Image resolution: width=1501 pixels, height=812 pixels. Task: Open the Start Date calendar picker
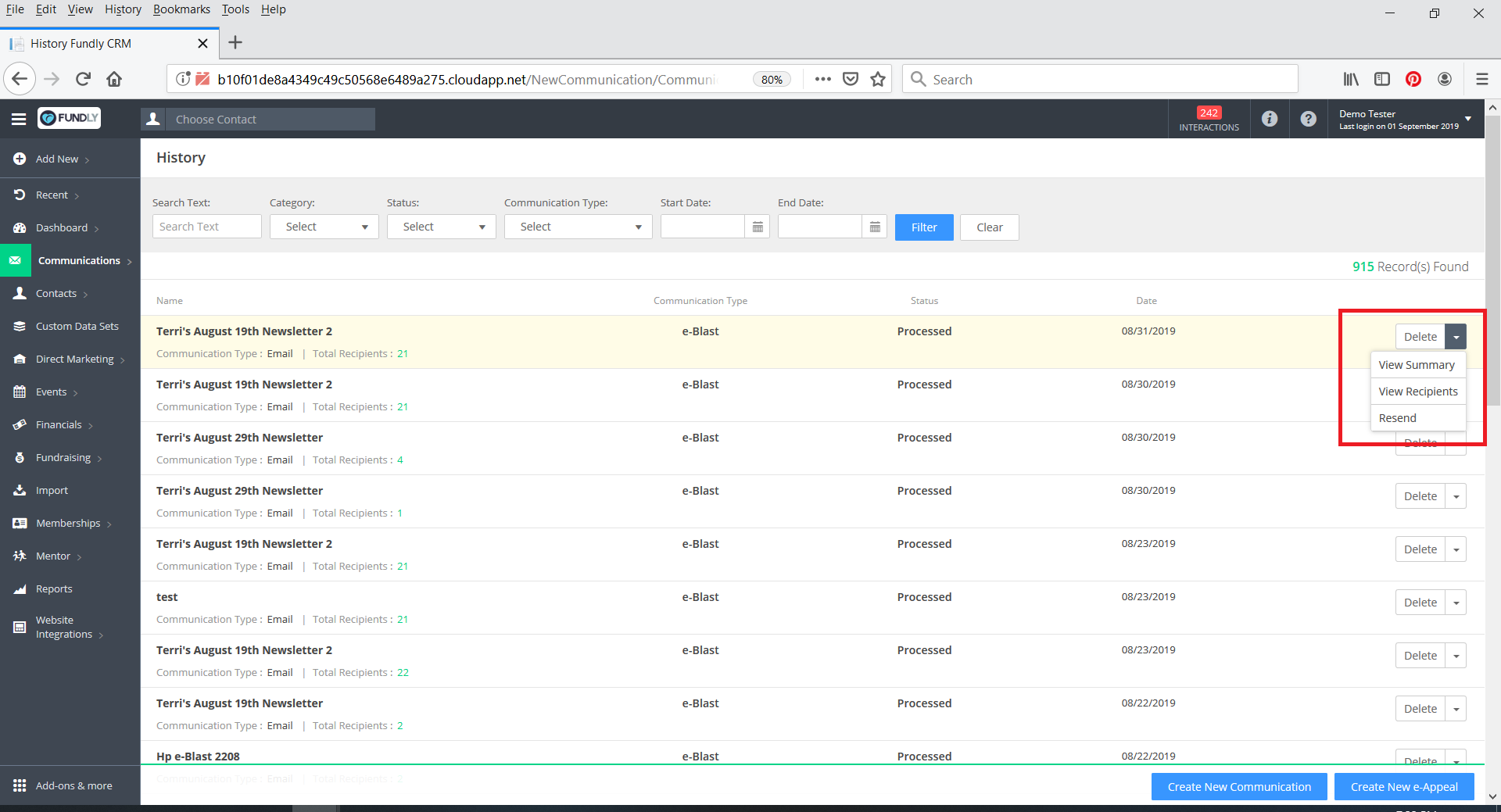point(757,227)
